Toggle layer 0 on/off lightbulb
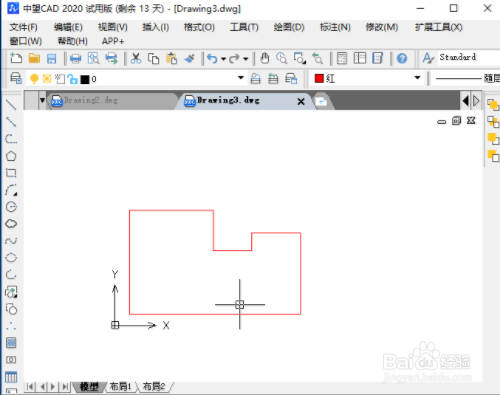The height and width of the screenshot is (395, 500). coord(34,79)
